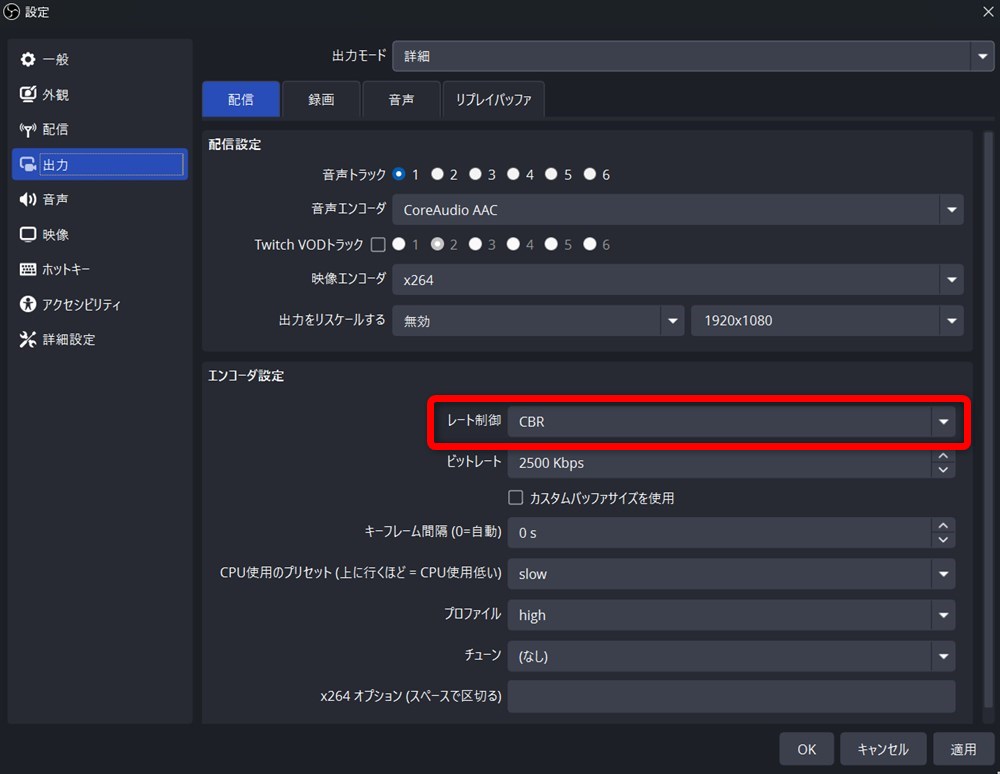Open Stream (配信) antenna icon in sidebar
Image resolution: width=1000 pixels, height=774 pixels.
pos(28,129)
